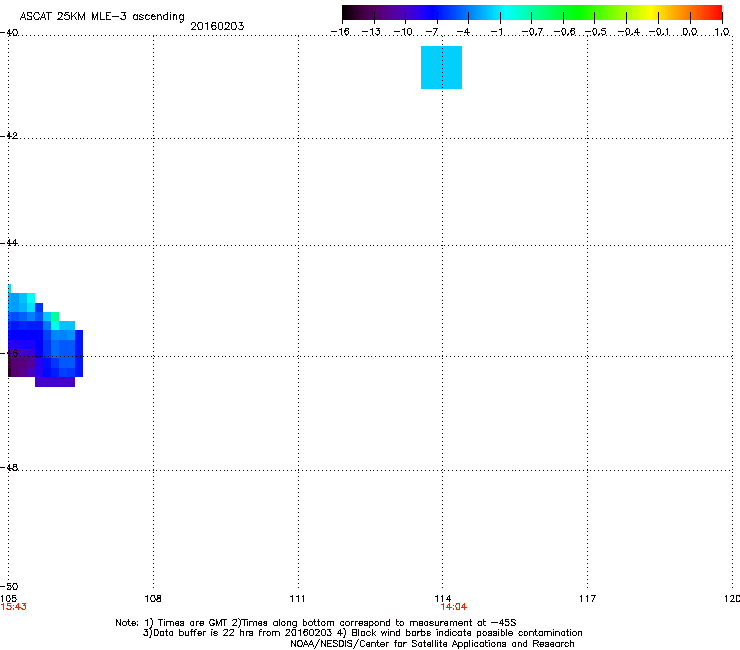The image size is (740, 650).
Task: Click the -4 color scale label
Action: tap(463, 32)
